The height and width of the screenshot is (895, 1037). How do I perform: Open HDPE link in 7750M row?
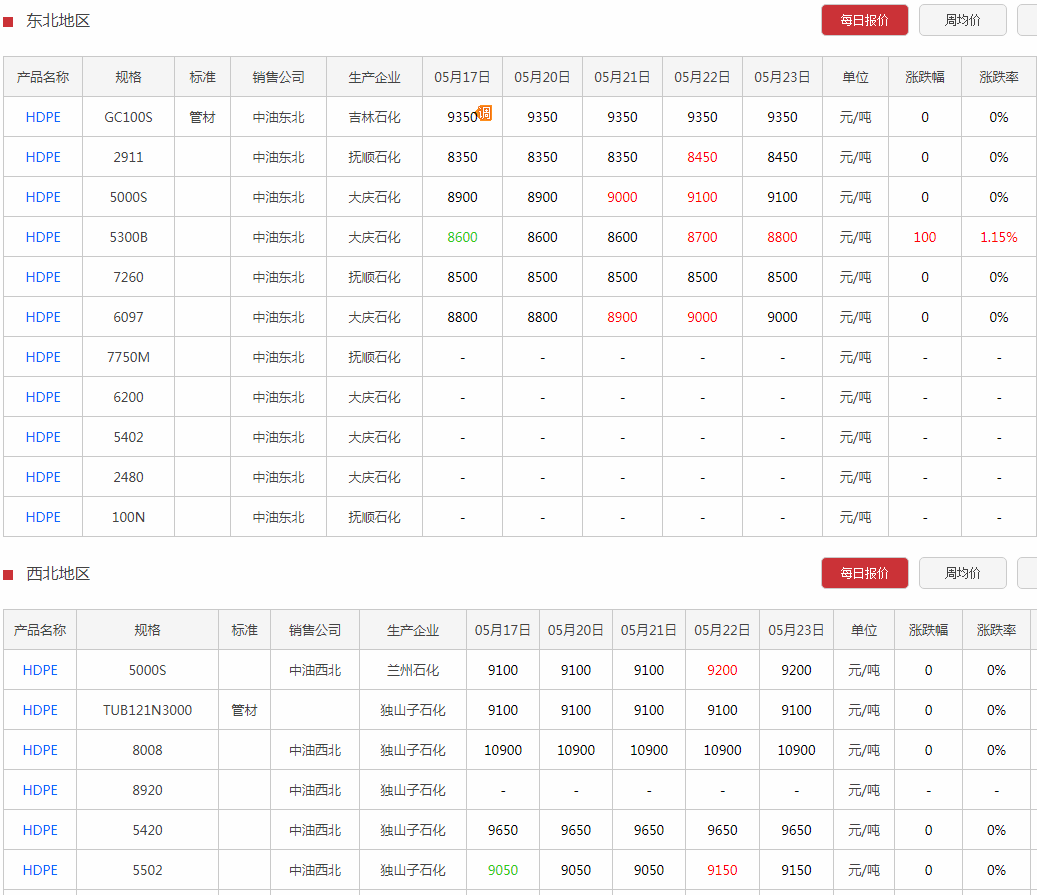[43, 357]
